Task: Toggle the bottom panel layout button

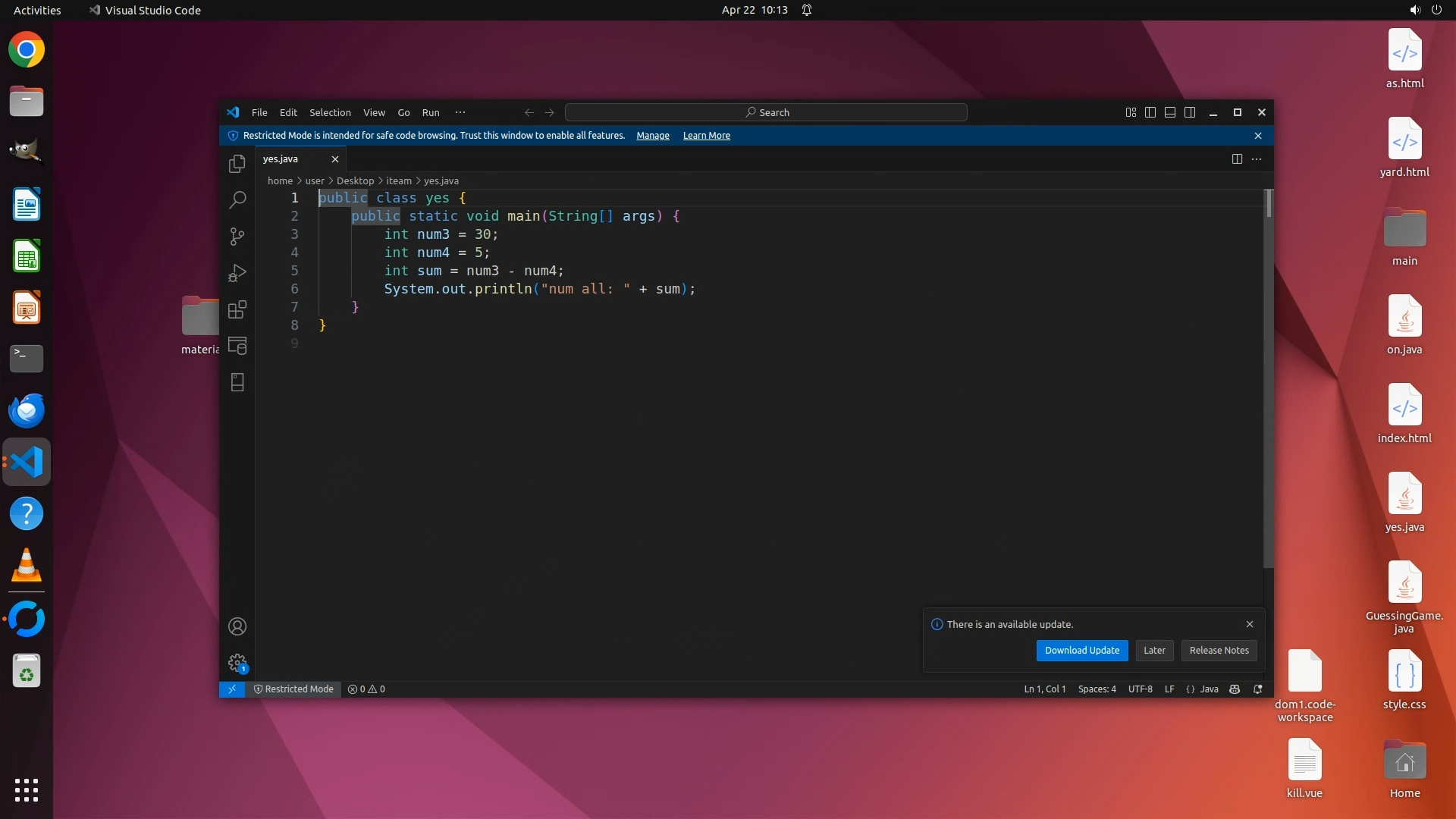Action: (1170, 112)
